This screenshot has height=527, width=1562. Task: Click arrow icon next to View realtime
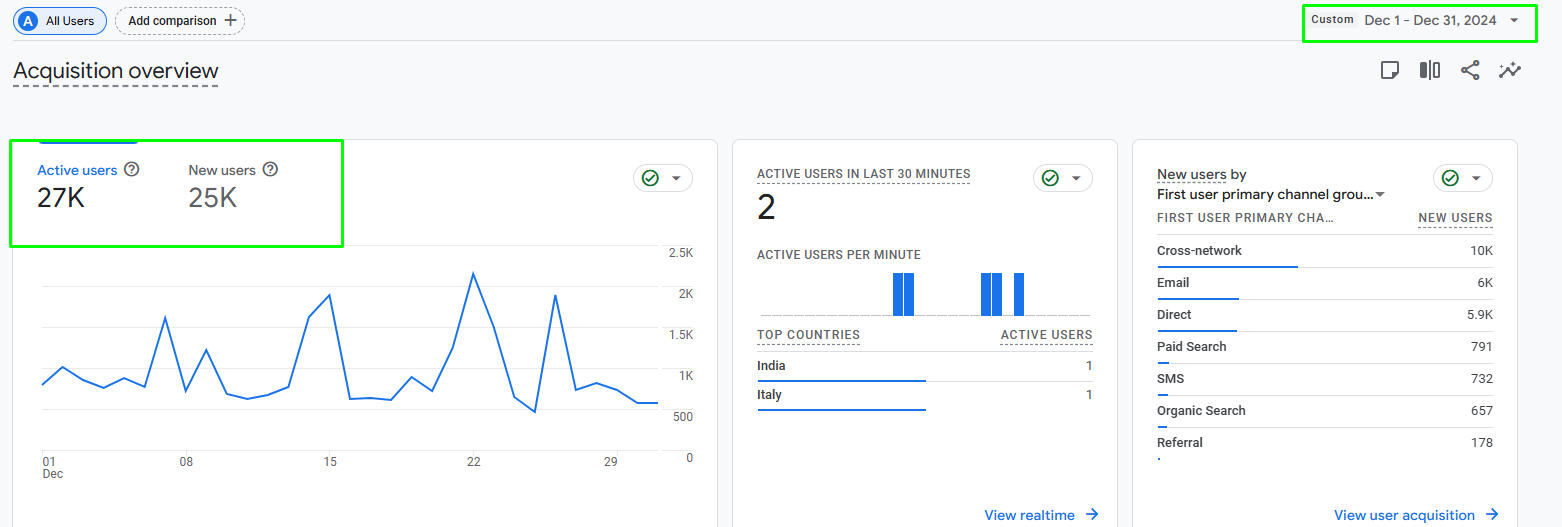tap(1092, 515)
